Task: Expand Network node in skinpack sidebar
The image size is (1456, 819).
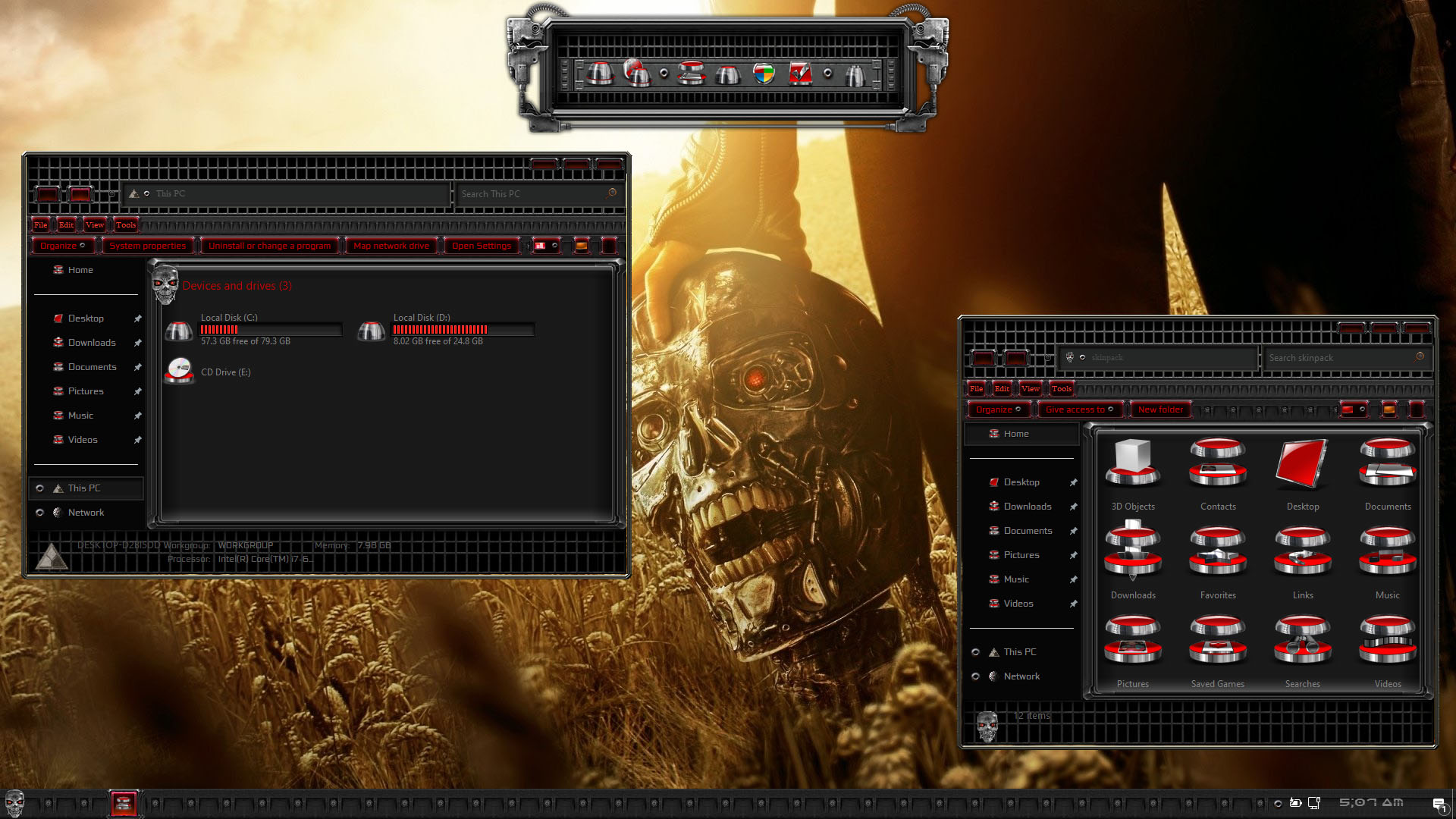Action: pos(976,676)
